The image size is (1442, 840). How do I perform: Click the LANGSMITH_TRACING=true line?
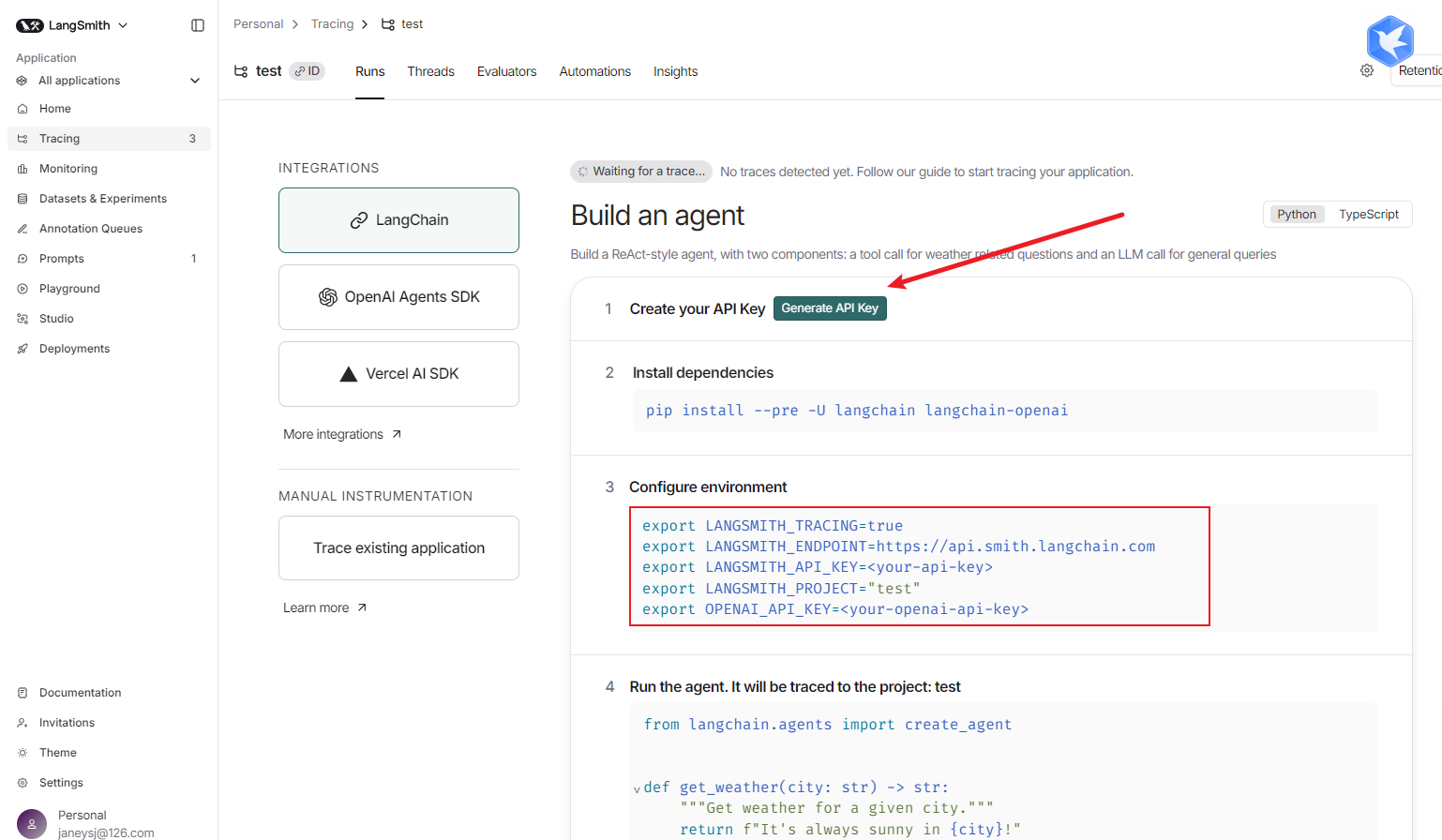pyautogui.click(x=773, y=526)
